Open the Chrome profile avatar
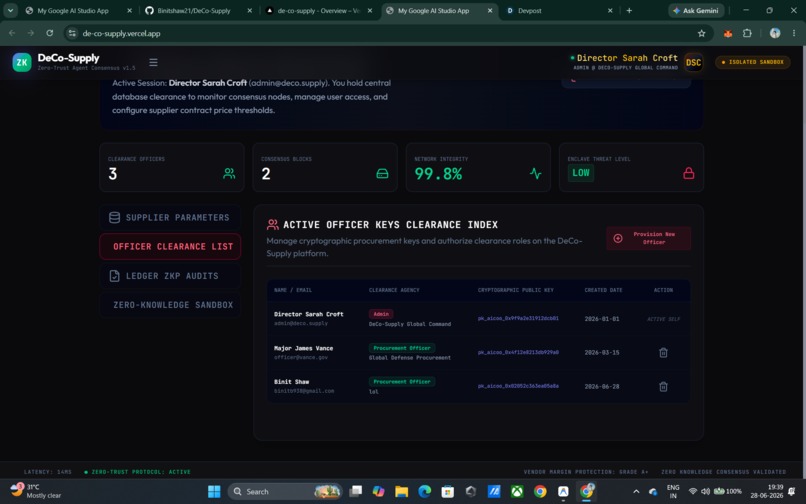The height and width of the screenshot is (504, 806). [x=775, y=33]
